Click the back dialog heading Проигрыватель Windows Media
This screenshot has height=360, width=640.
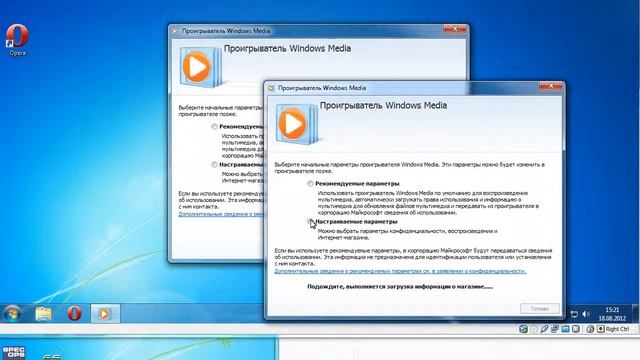(x=287, y=48)
